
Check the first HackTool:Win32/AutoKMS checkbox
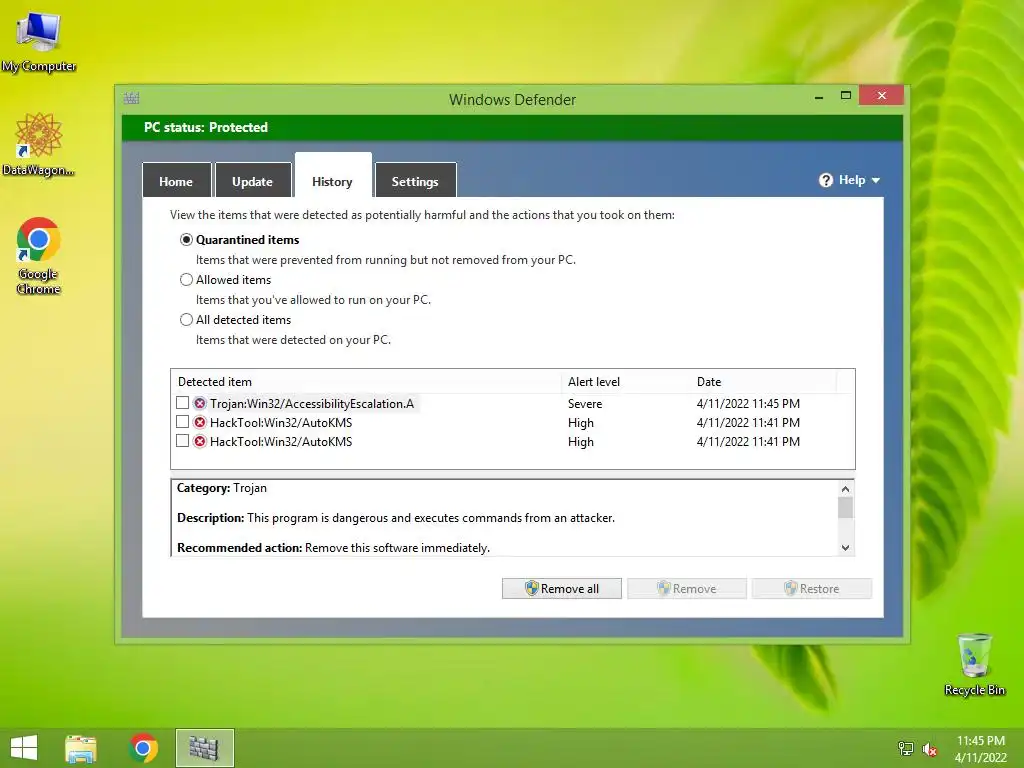(183, 422)
